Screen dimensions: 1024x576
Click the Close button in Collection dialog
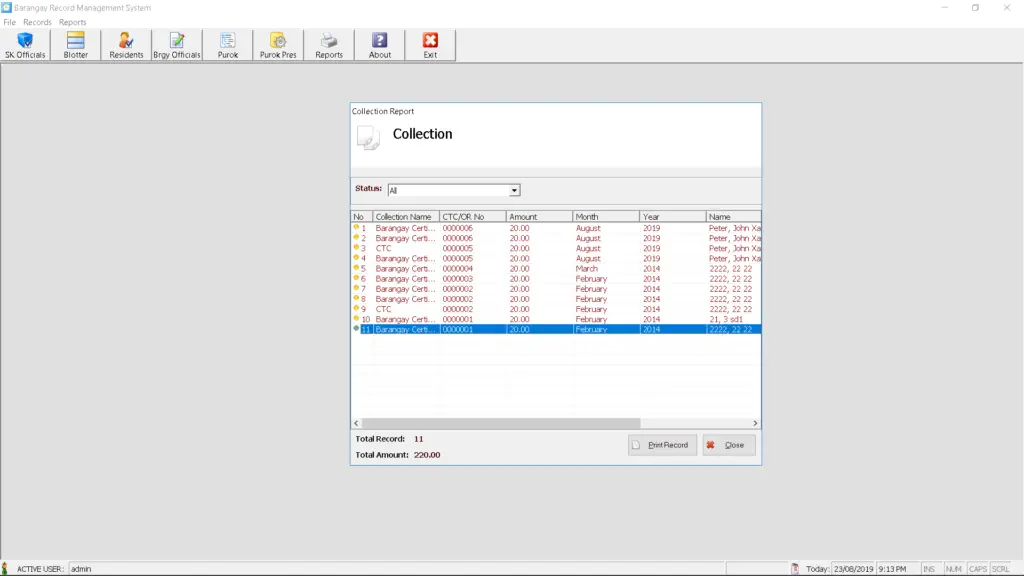click(728, 445)
